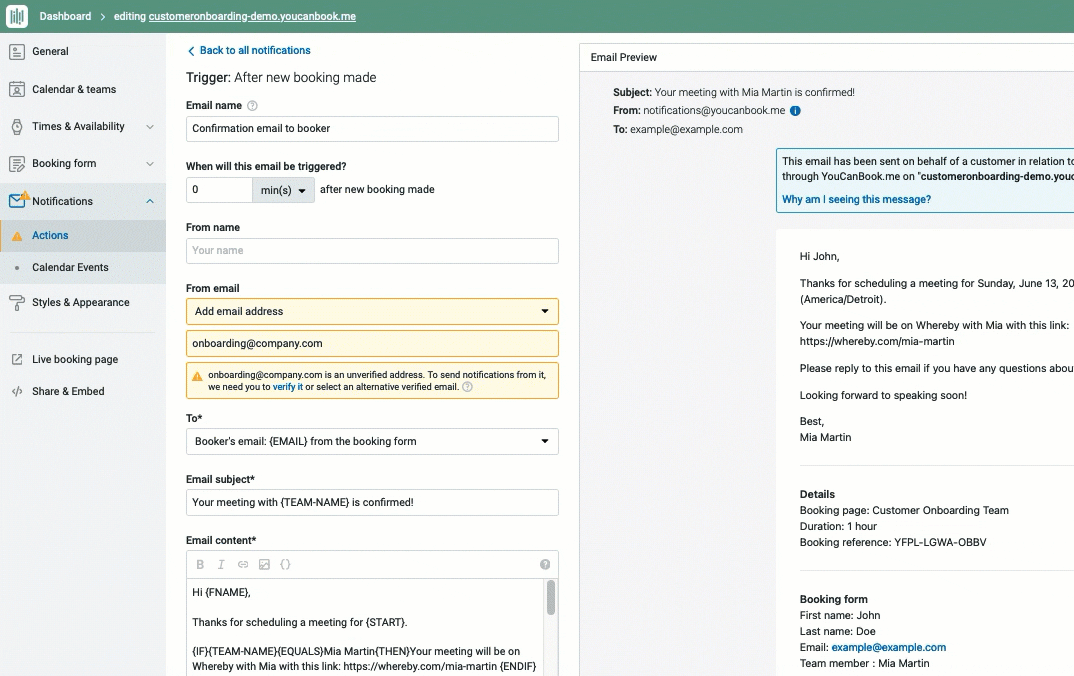Click inside the email content text area

[x=365, y=627]
